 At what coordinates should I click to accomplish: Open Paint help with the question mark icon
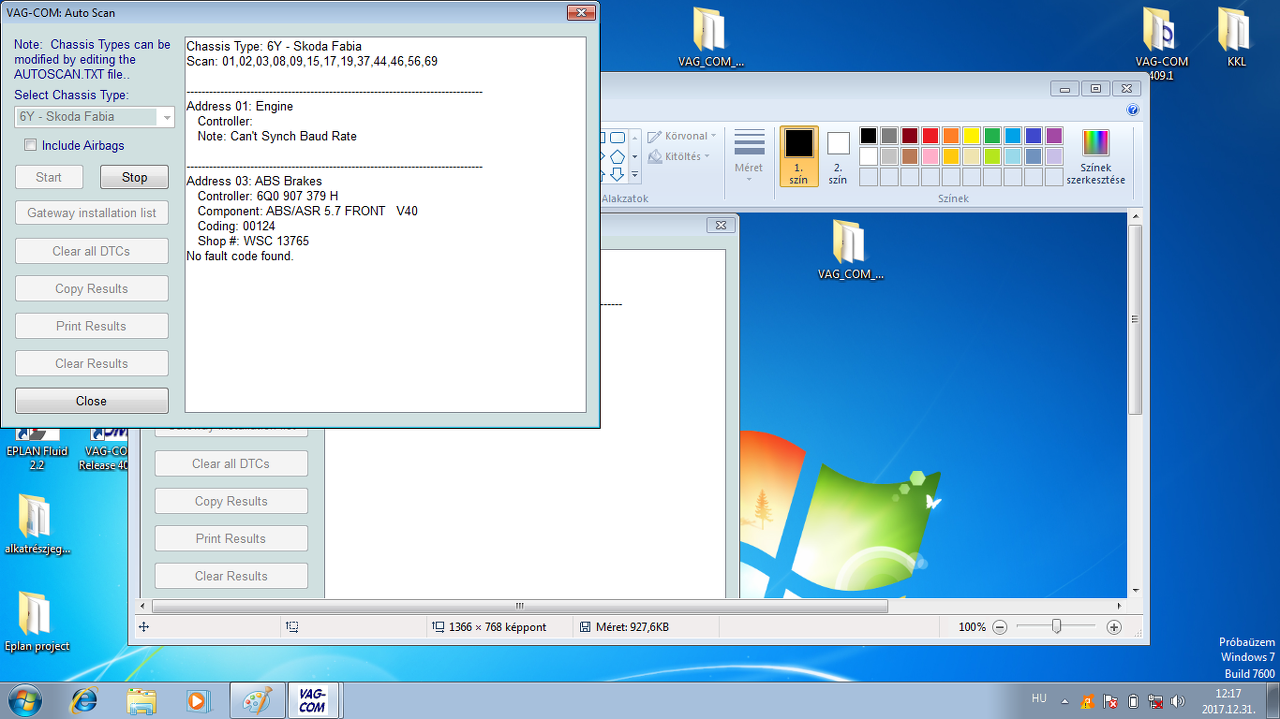point(1133,110)
